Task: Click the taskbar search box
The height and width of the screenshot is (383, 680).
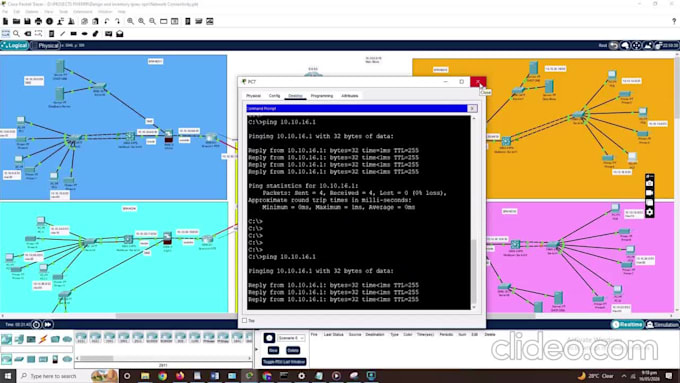Action: [x=67, y=376]
